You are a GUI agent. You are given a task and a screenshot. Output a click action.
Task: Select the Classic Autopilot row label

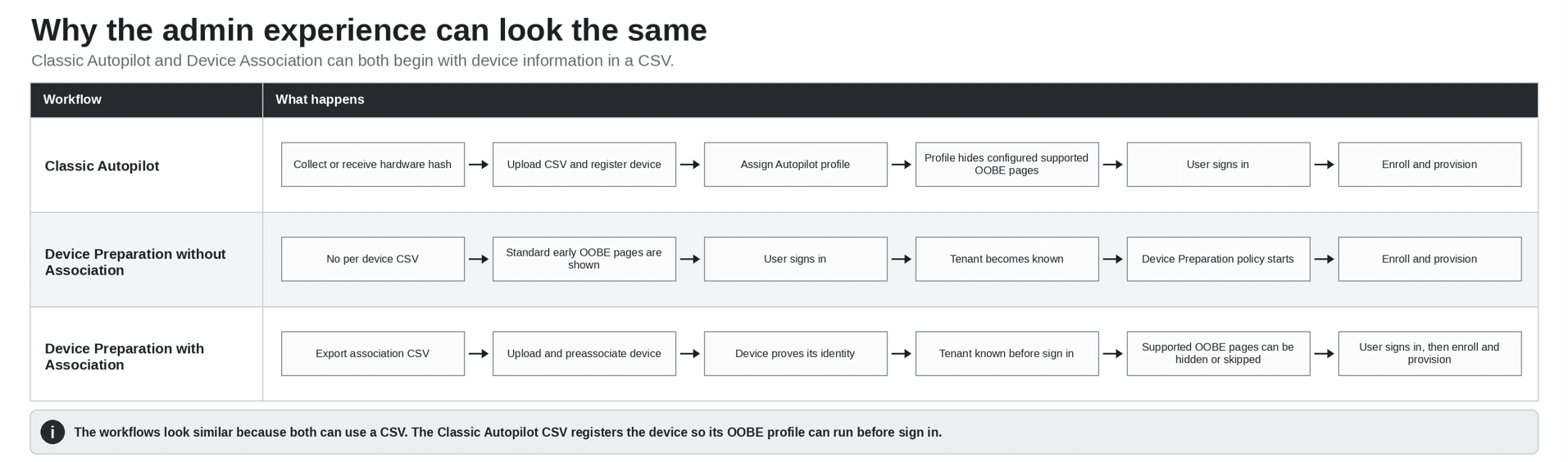pyautogui.click(x=102, y=165)
